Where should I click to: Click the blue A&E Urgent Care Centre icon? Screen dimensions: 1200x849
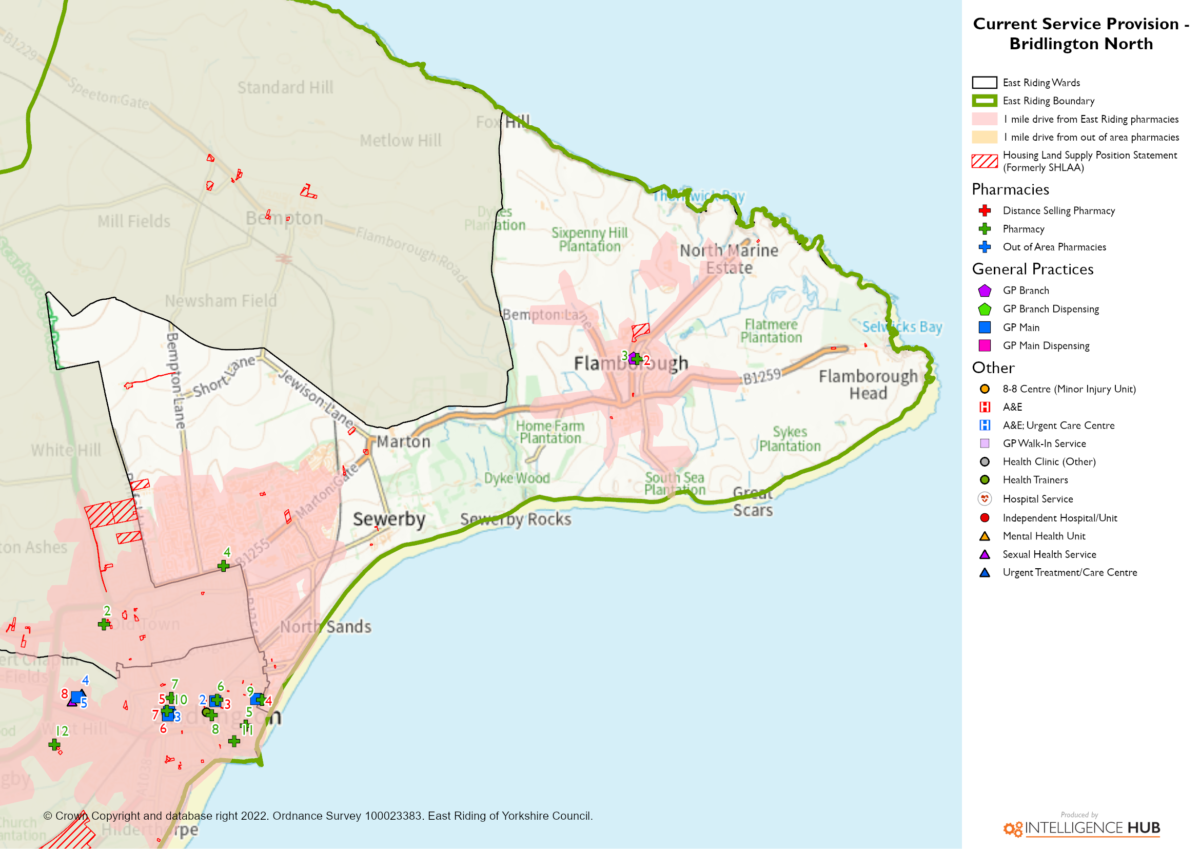point(985,425)
